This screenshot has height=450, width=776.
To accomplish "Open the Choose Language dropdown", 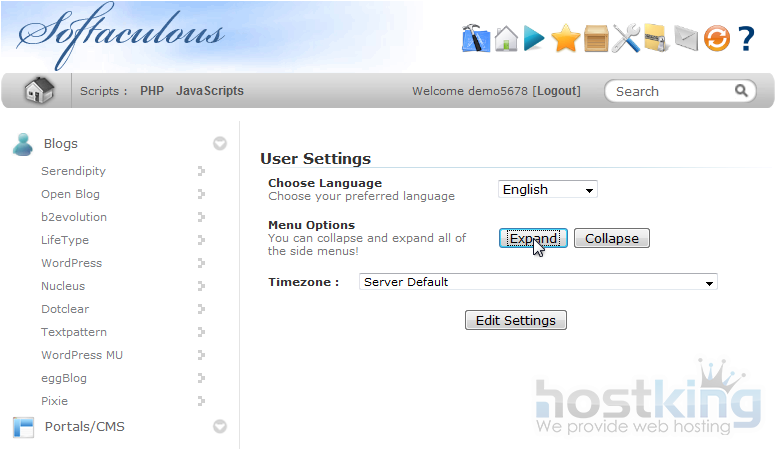I will click(x=547, y=189).
